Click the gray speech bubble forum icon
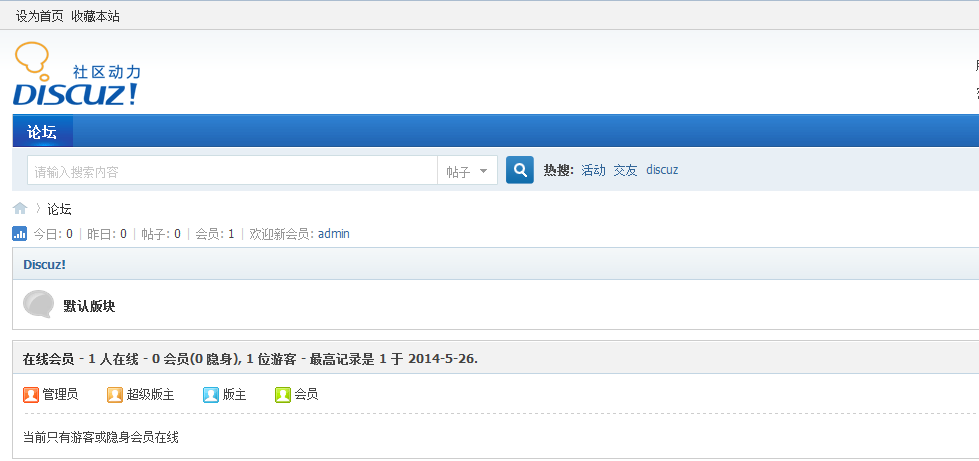This screenshot has height=461, width=979. (x=38, y=305)
